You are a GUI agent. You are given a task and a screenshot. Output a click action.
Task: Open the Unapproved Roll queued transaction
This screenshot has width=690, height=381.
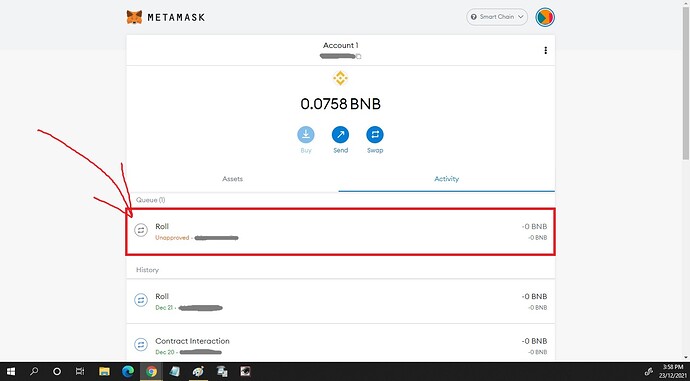tap(340, 231)
